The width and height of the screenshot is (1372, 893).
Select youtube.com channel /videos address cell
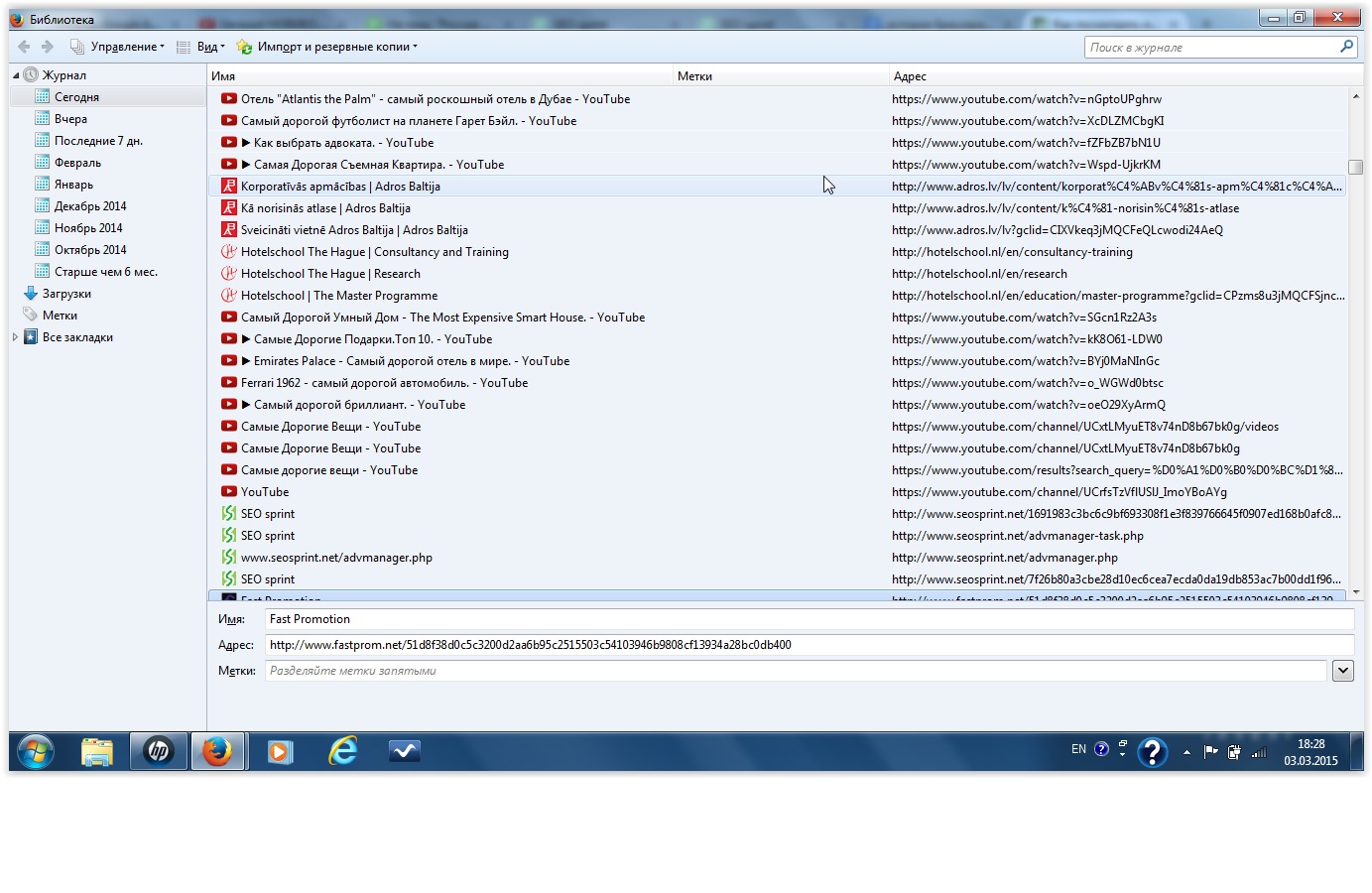1085,427
